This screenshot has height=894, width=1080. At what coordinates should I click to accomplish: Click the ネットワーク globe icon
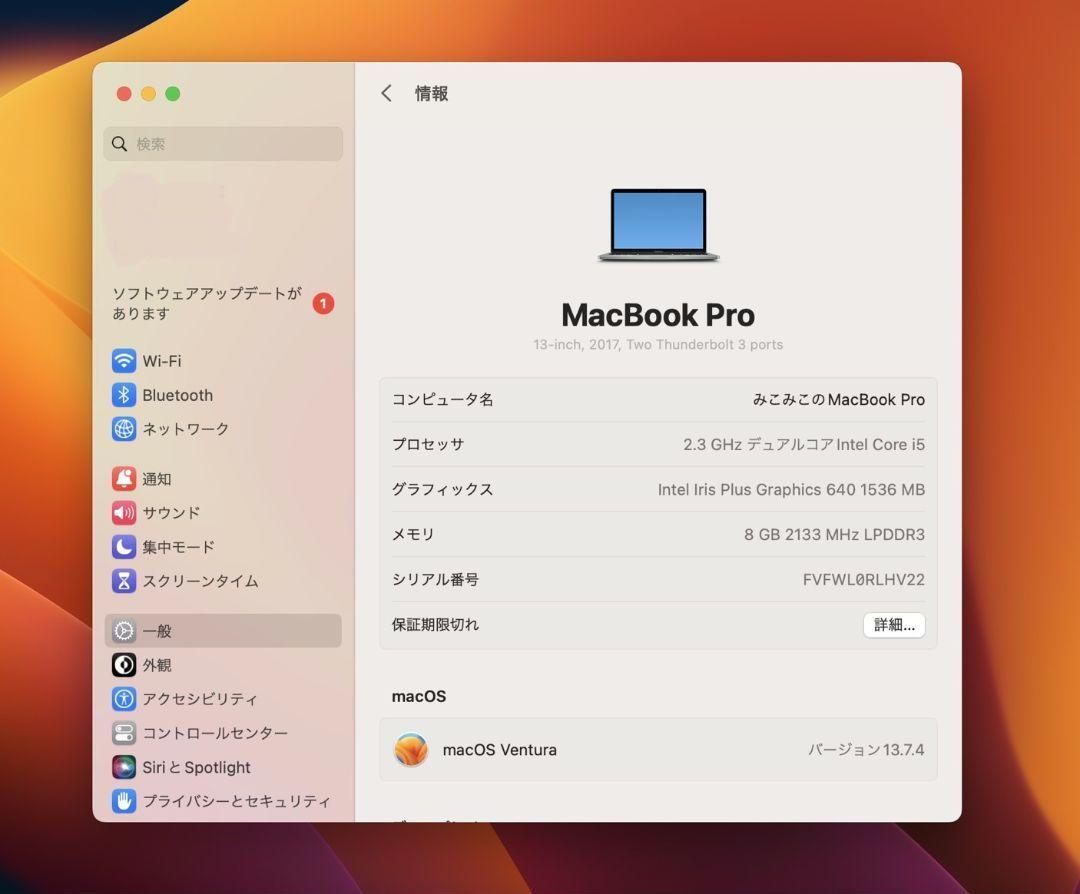124,429
